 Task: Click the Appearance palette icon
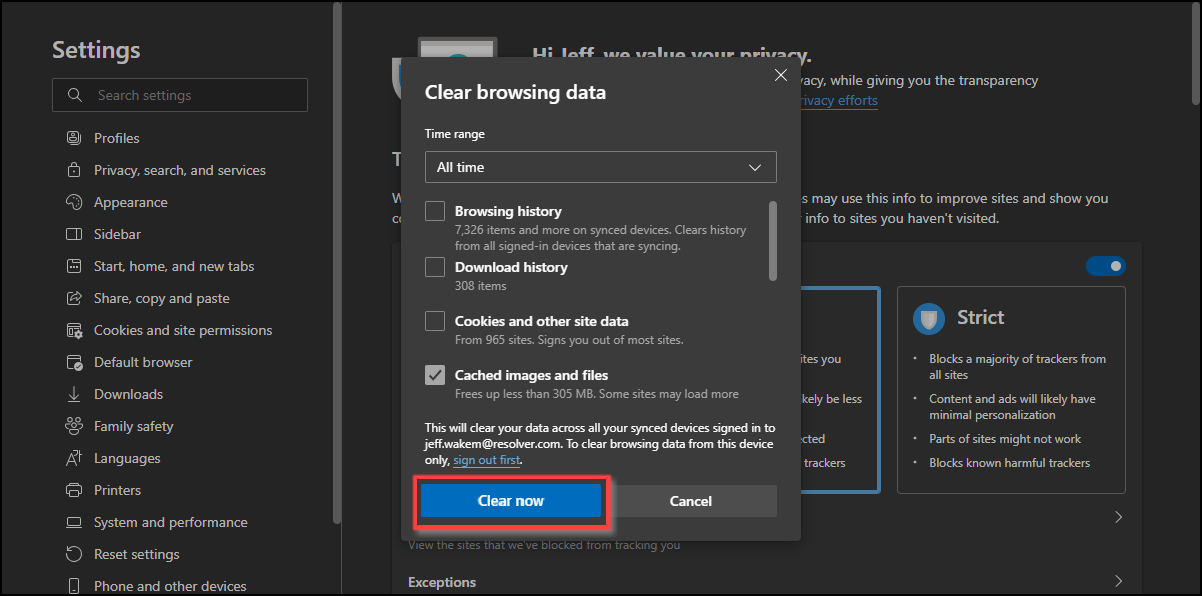point(73,202)
